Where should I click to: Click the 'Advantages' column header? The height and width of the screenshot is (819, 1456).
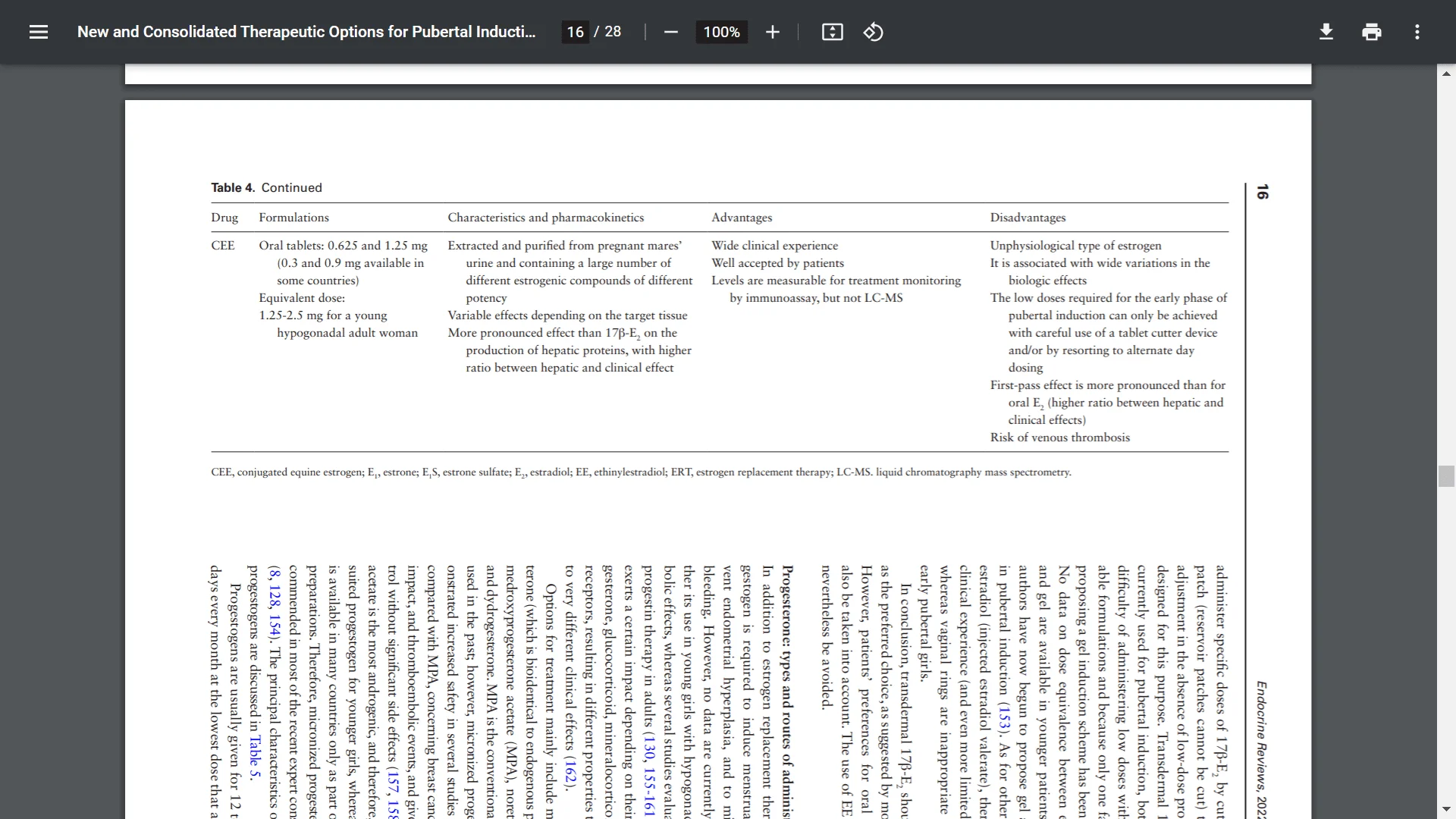click(x=742, y=218)
